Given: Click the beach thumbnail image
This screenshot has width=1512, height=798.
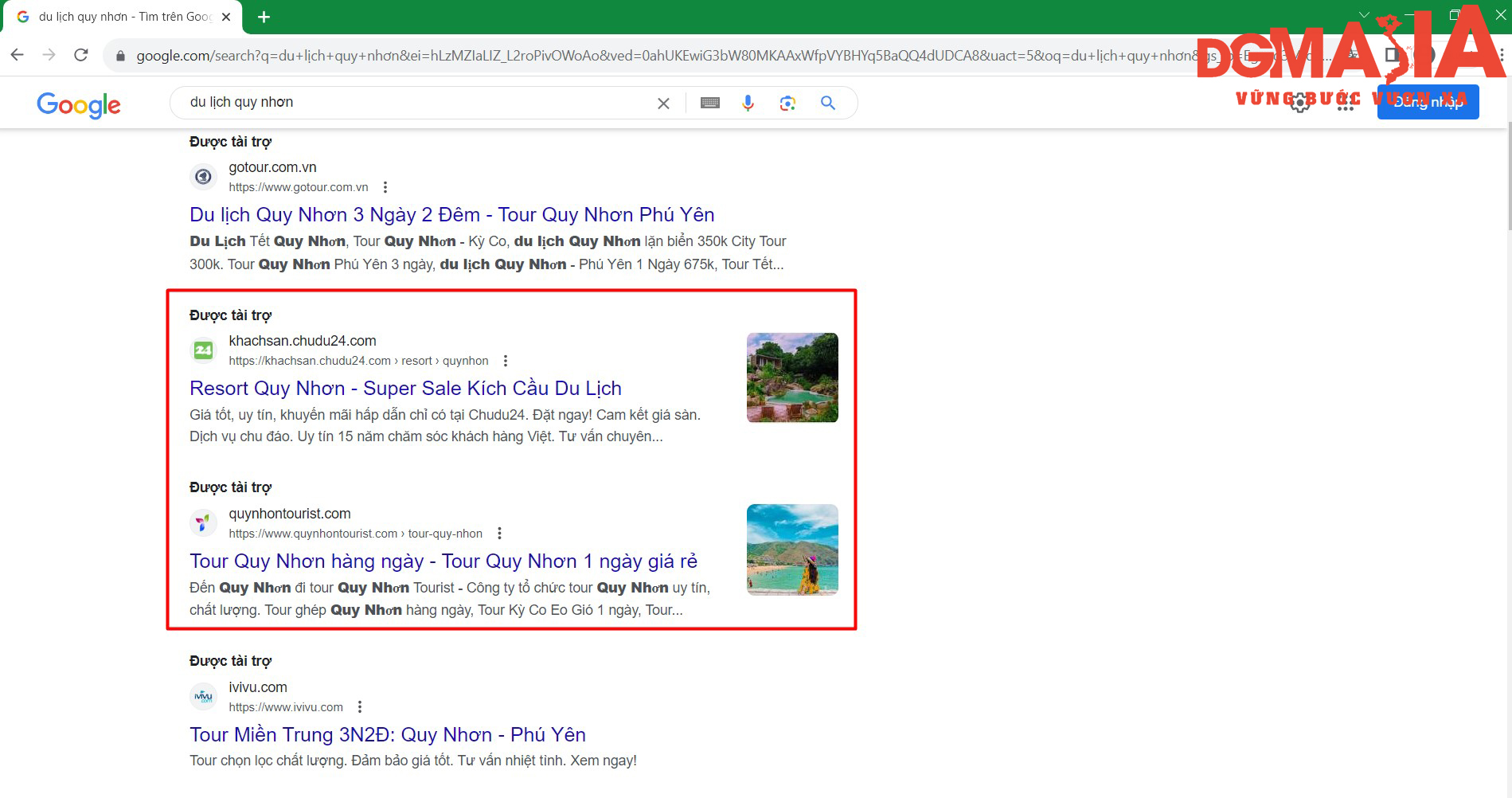Looking at the screenshot, I should point(792,550).
